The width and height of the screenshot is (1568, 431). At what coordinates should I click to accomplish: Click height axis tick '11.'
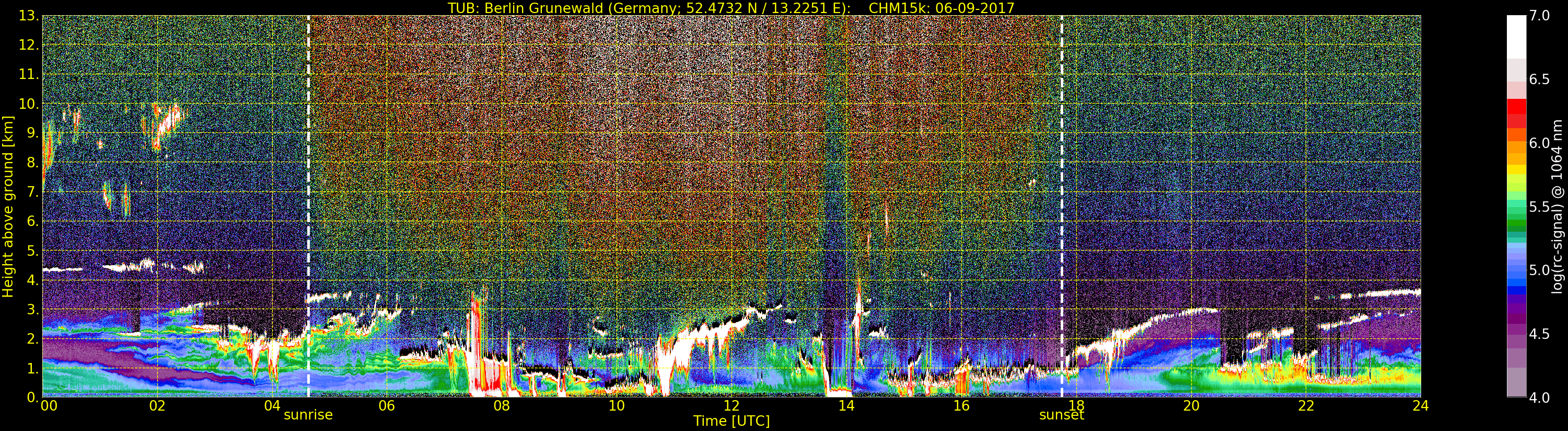29,74
